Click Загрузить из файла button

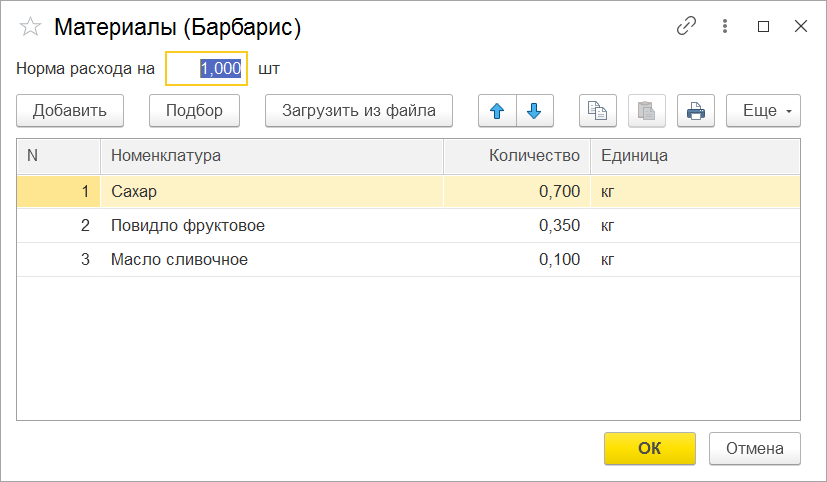pos(358,111)
